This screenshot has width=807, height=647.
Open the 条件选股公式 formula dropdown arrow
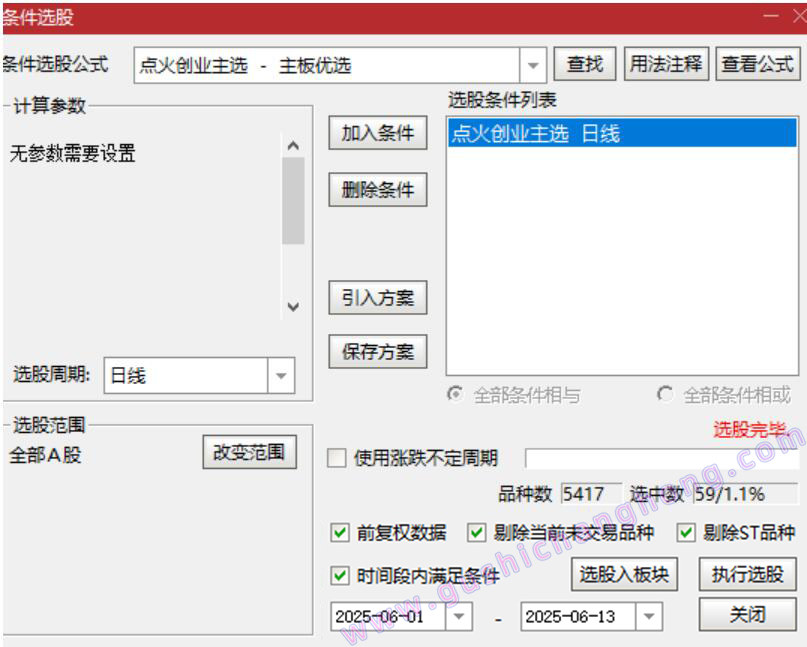pyautogui.click(x=533, y=65)
